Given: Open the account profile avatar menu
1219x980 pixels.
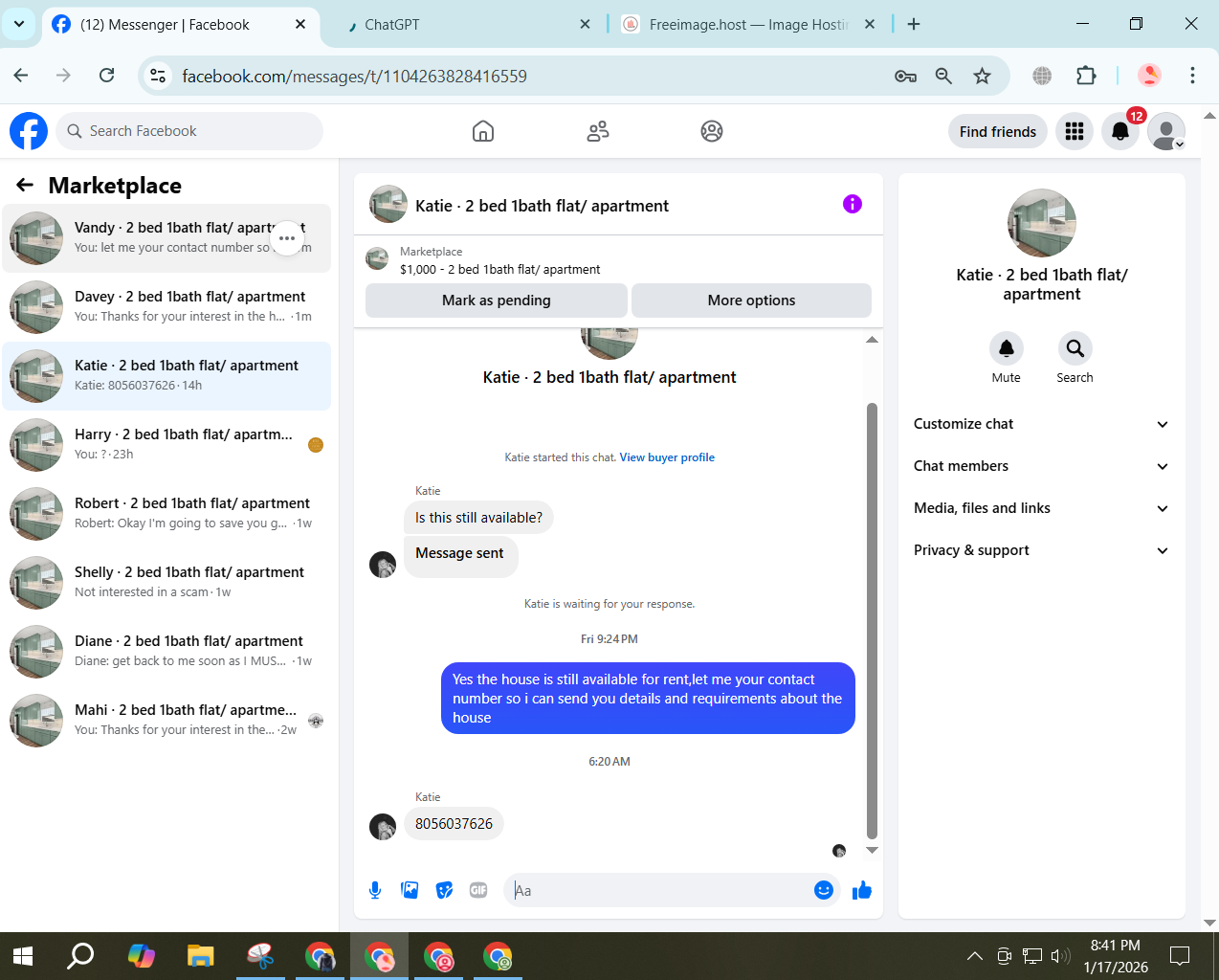Looking at the screenshot, I should 1166,131.
